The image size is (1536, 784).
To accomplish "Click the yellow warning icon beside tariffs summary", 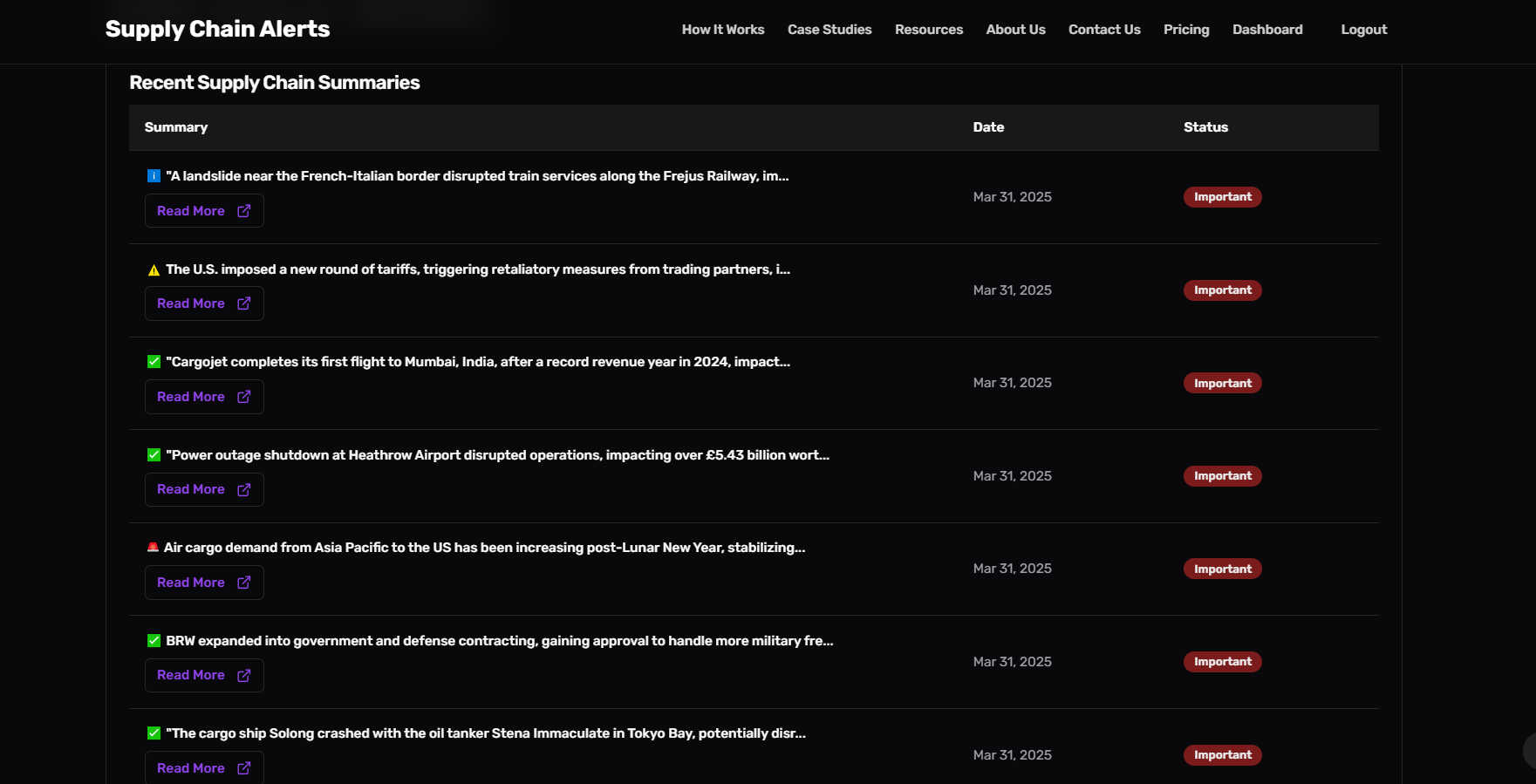I will coord(154,270).
